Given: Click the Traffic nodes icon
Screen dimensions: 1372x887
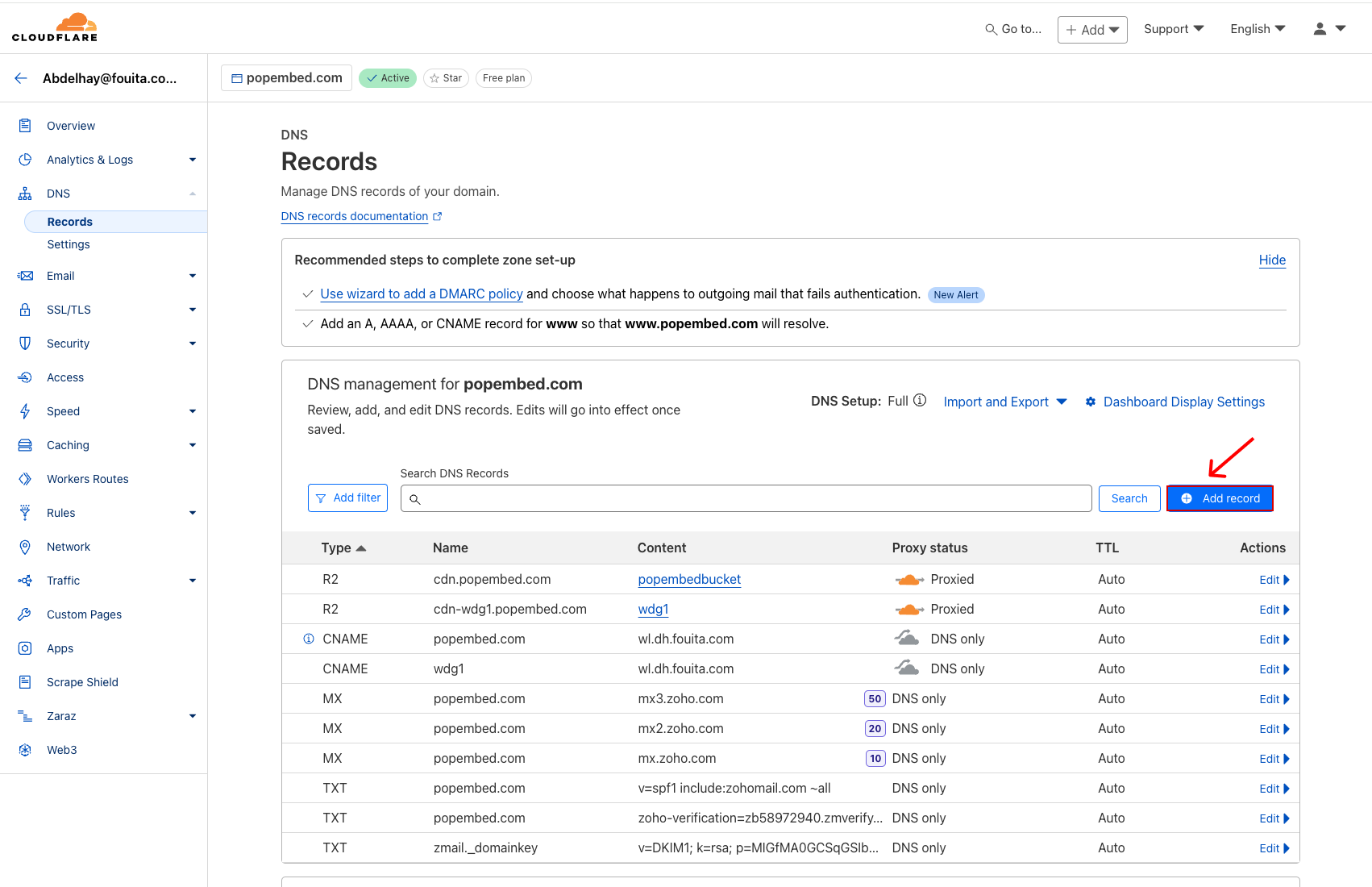Looking at the screenshot, I should tap(25, 581).
